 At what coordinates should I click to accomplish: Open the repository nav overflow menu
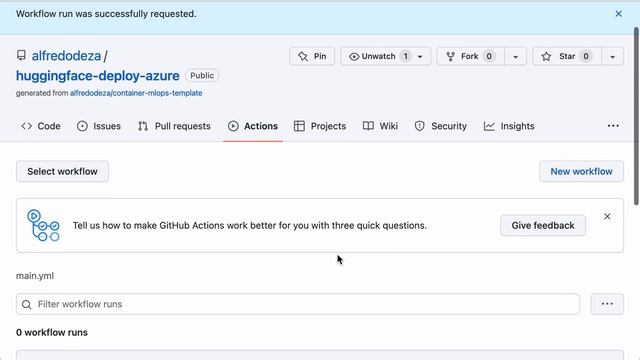click(x=613, y=126)
